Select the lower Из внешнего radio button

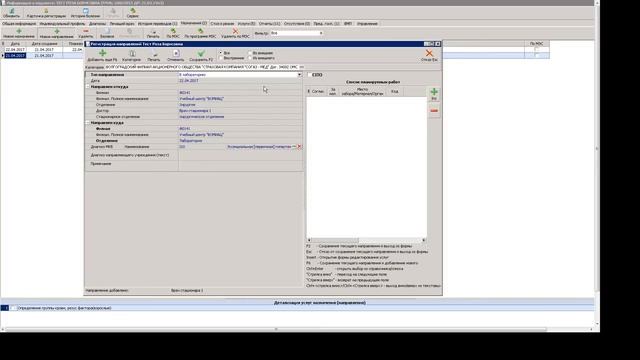(250, 58)
